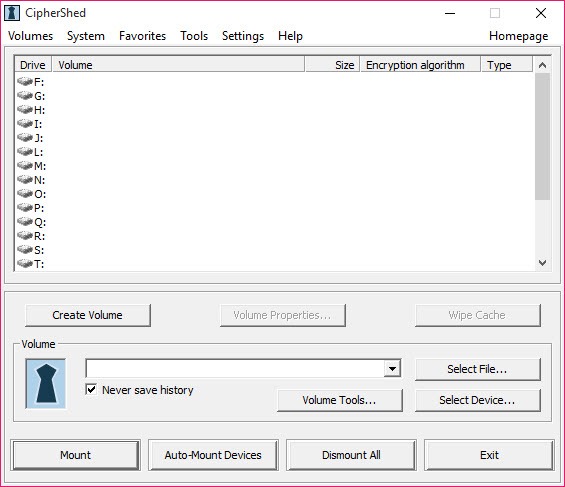The image size is (565, 487).
Task: Click the Create Volume button
Action: click(x=88, y=315)
